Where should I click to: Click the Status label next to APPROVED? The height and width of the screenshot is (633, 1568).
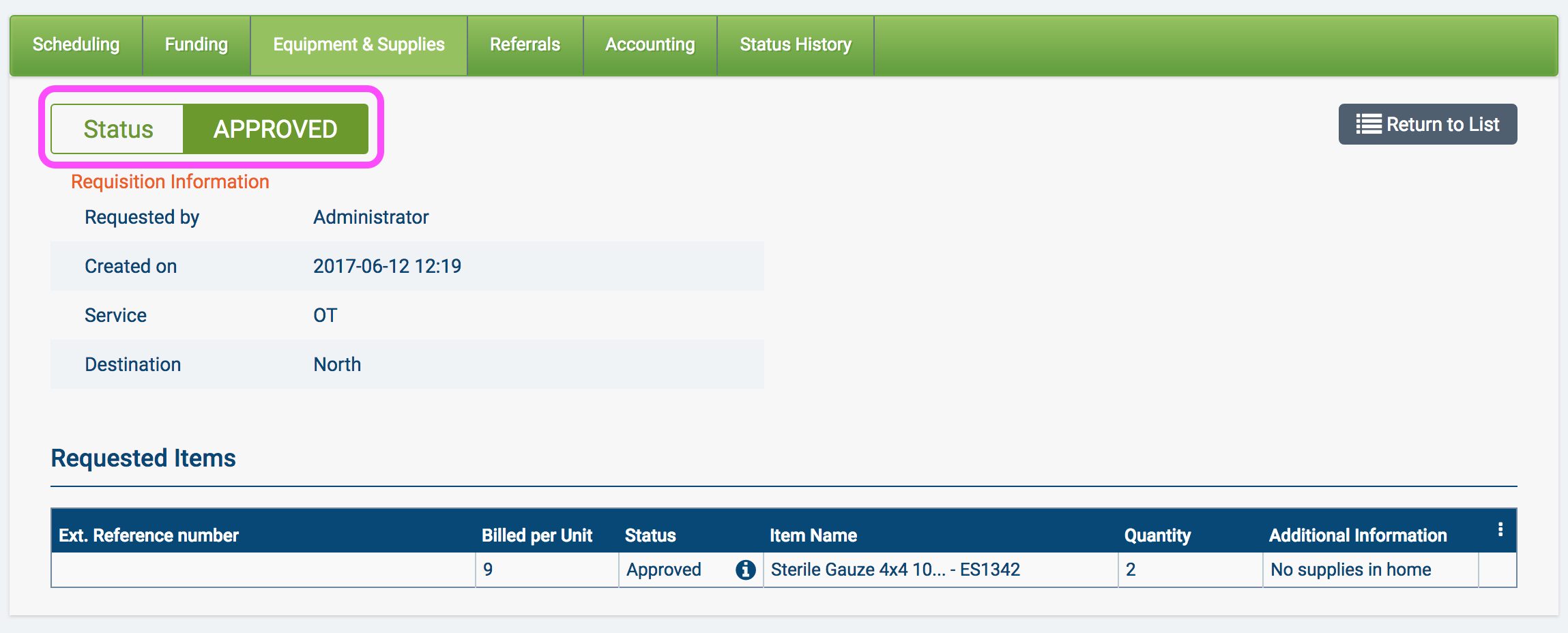pos(118,129)
